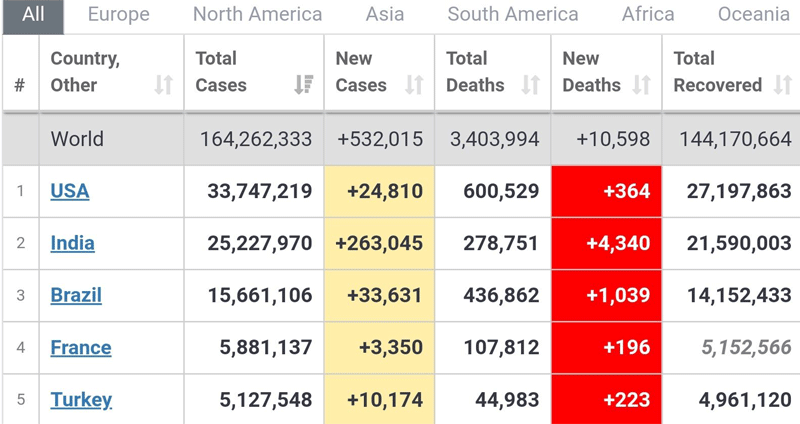Image resolution: width=800 pixels, height=424 pixels.
Task: Click the India link
Action: (x=73, y=243)
